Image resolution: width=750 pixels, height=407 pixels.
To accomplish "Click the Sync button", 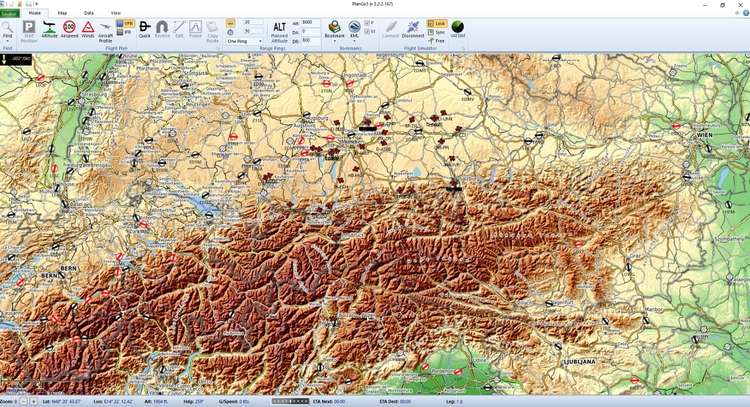I will [437, 31].
